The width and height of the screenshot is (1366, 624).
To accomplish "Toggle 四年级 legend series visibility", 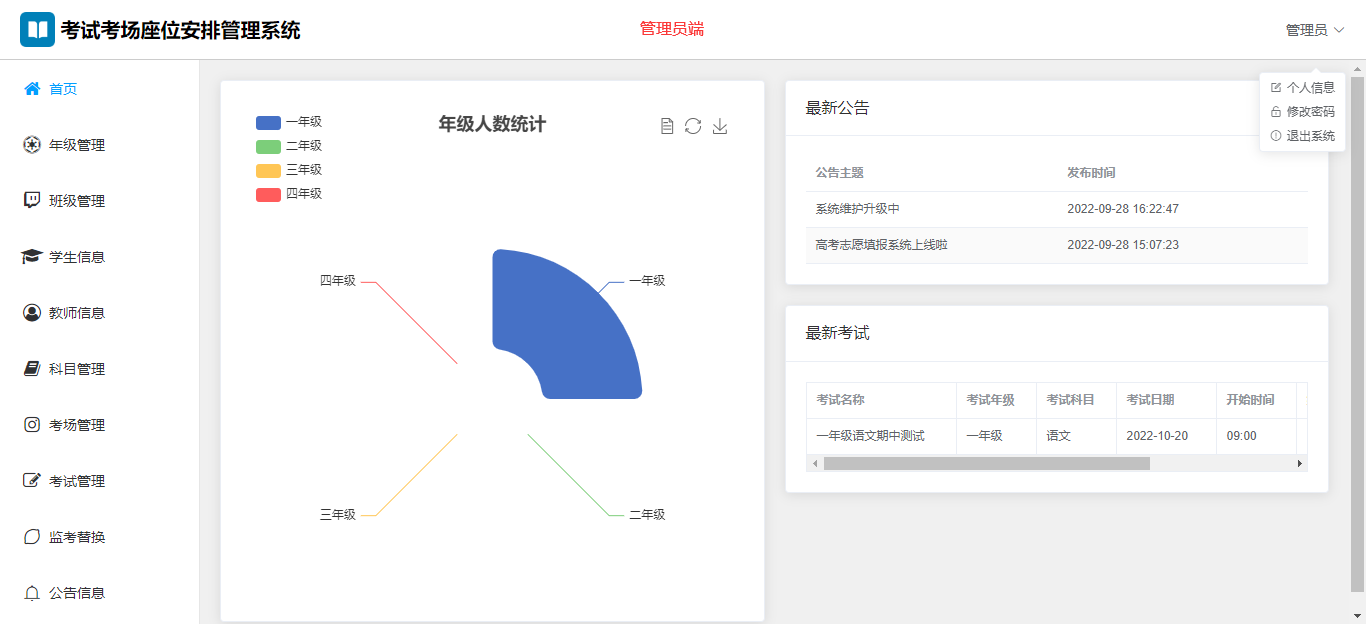I will click(x=289, y=194).
